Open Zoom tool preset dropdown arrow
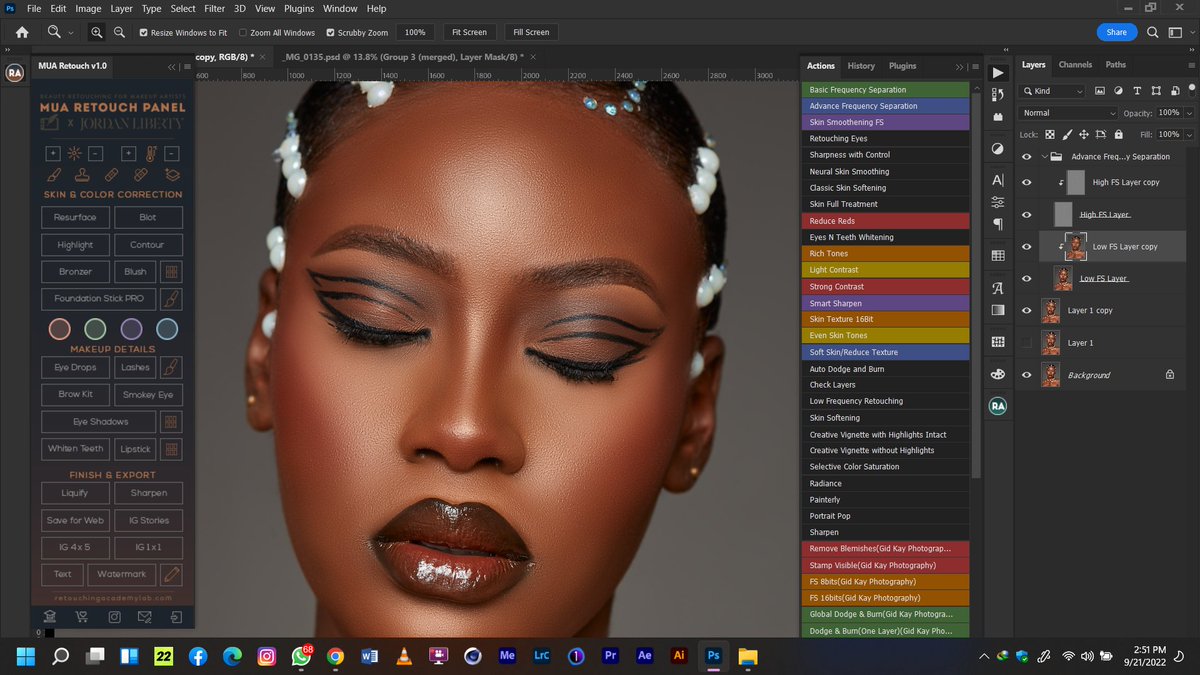The height and width of the screenshot is (675, 1200). (70, 32)
